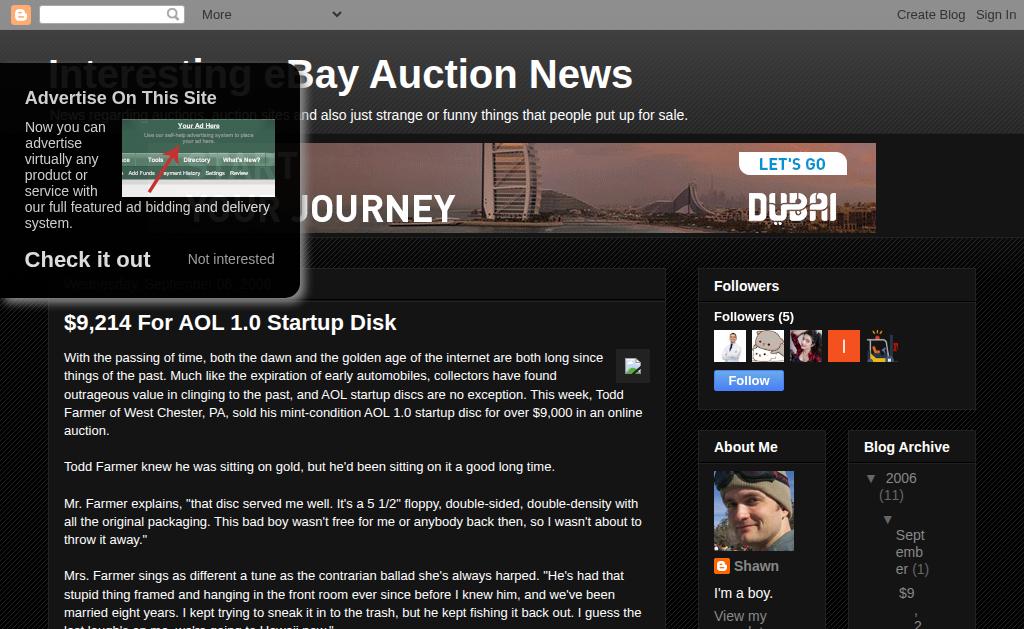The height and width of the screenshot is (629, 1024).
Task: Open Shawn's profile photo
Action: coord(754,511)
